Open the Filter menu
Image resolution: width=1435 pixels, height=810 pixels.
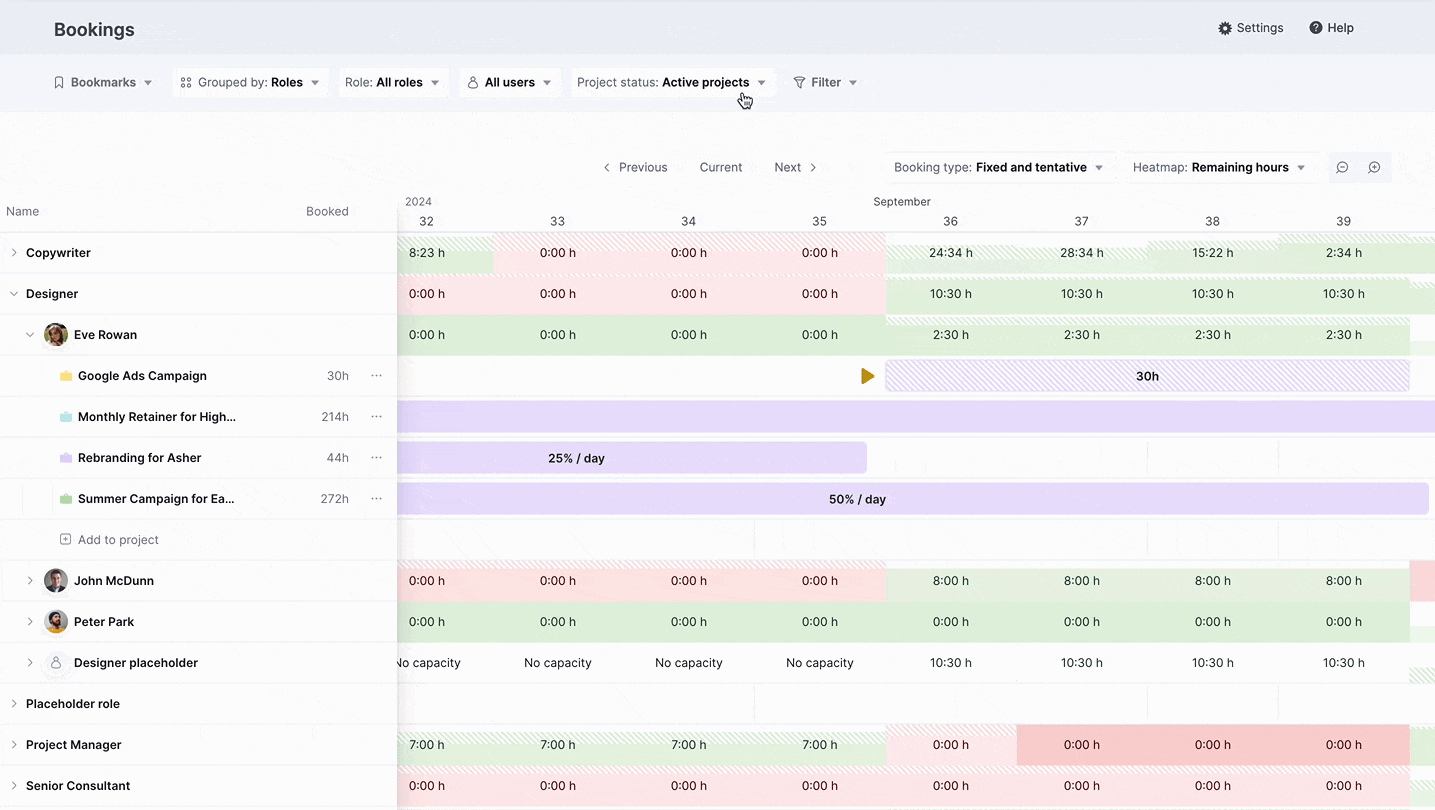point(825,83)
